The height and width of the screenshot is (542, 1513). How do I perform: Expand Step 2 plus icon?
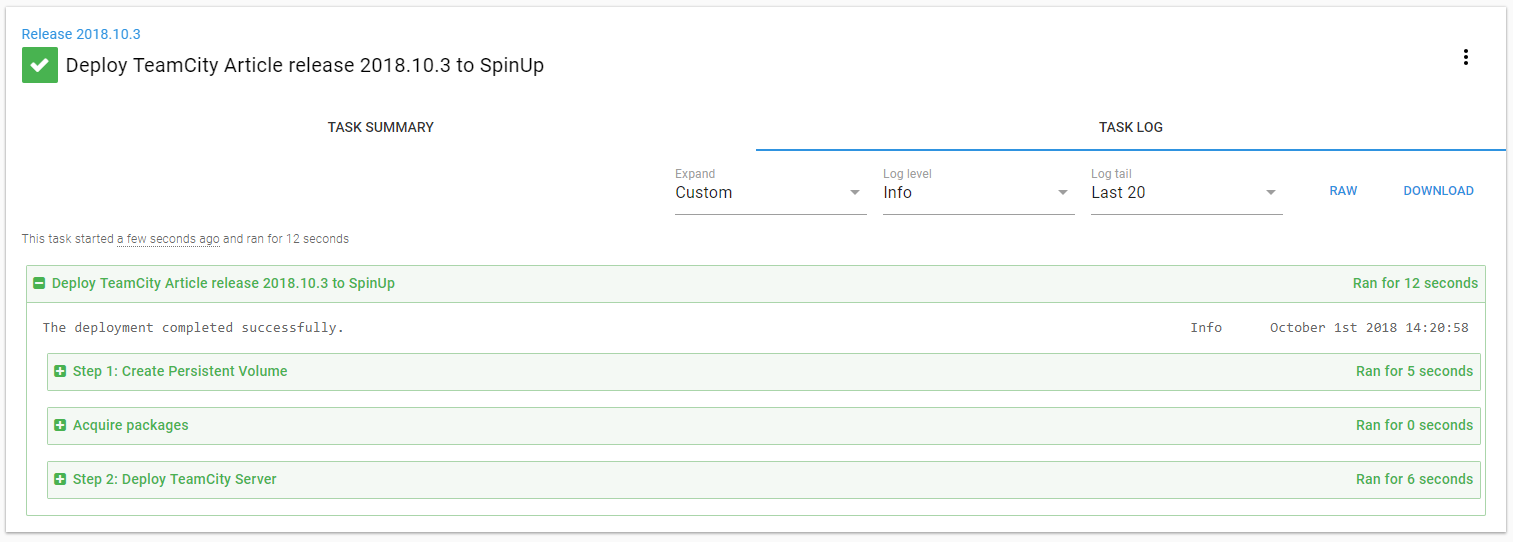pyautogui.click(x=60, y=480)
